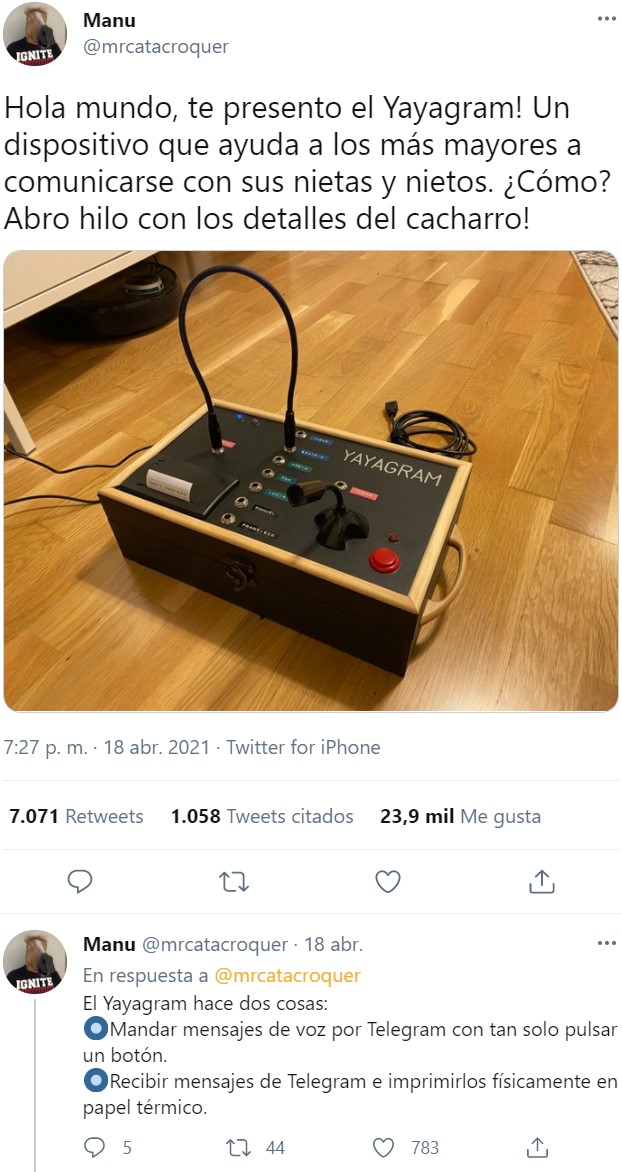Open Manu's avatar on the reply tweet
The width and height of the screenshot is (622, 1172).
35,963
